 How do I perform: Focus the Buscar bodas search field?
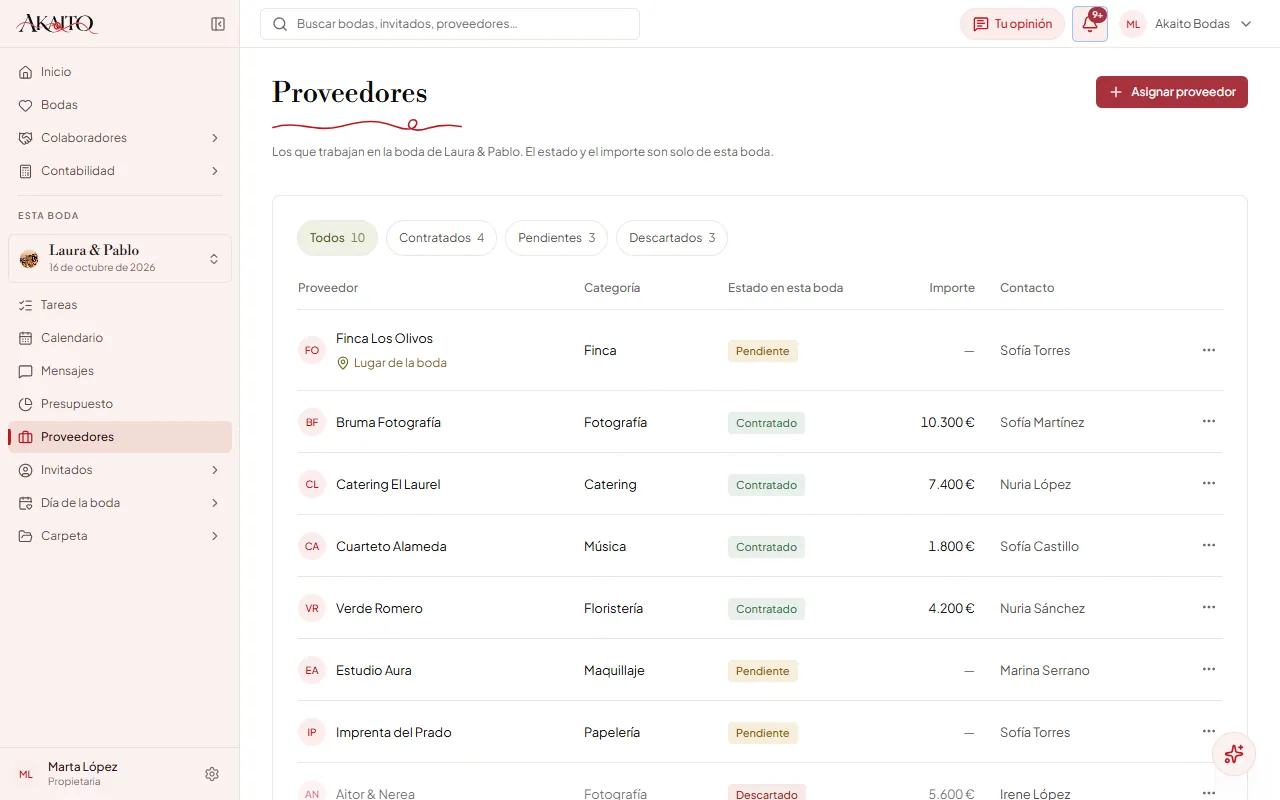[450, 24]
